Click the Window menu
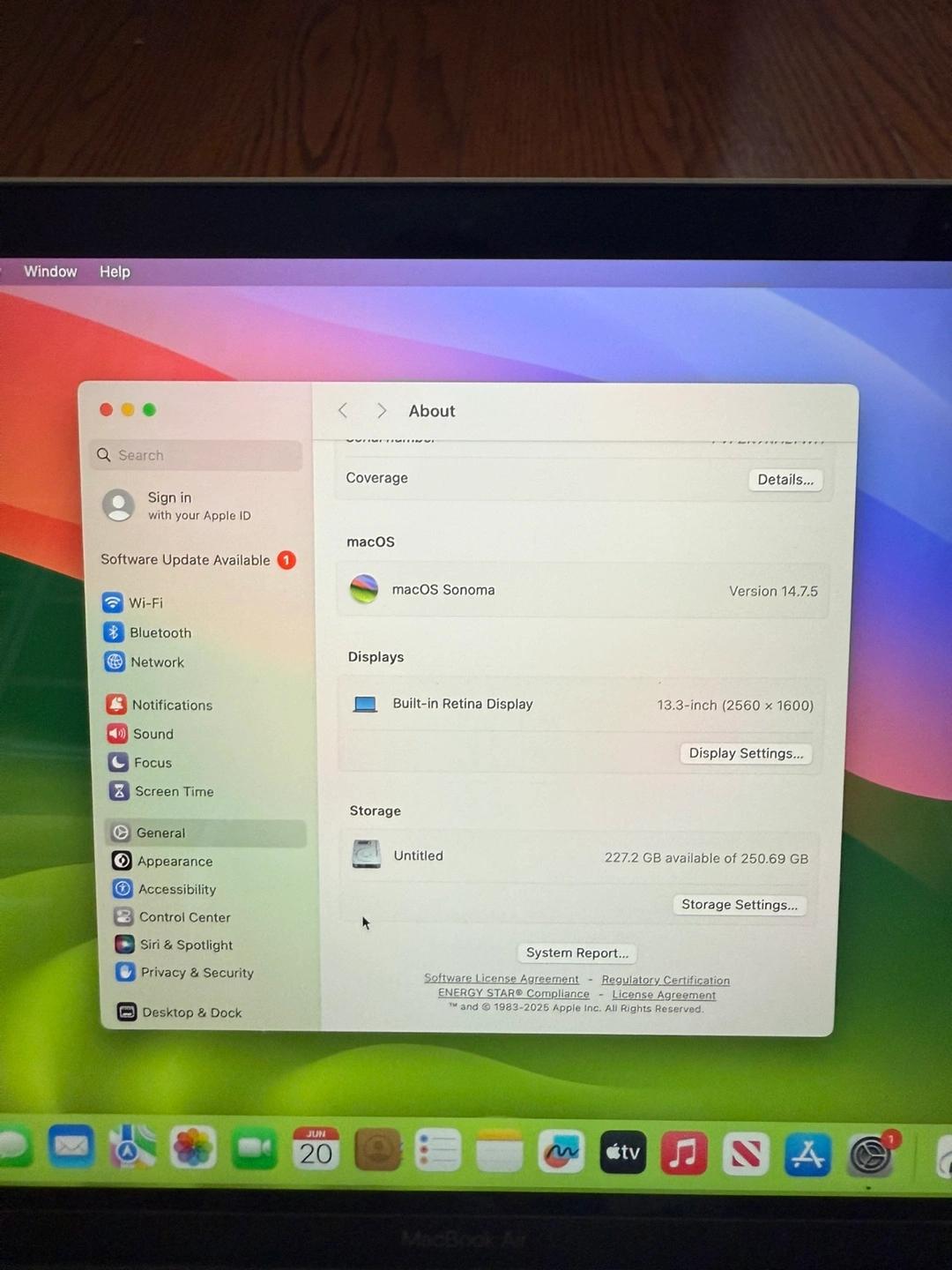952x1270 pixels. (x=50, y=272)
